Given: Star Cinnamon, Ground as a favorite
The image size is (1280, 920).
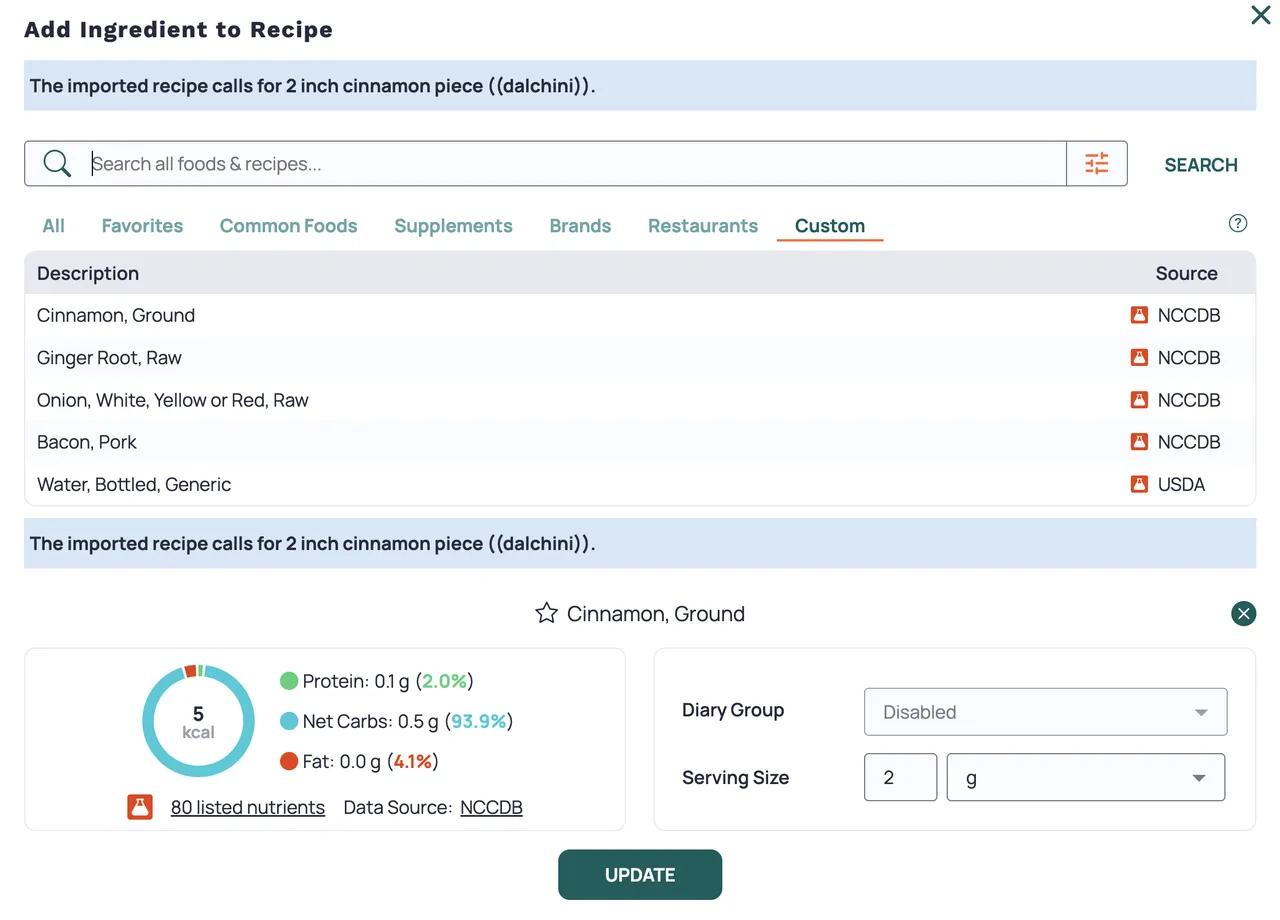Looking at the screenshot, I should [x=546, y=614].
